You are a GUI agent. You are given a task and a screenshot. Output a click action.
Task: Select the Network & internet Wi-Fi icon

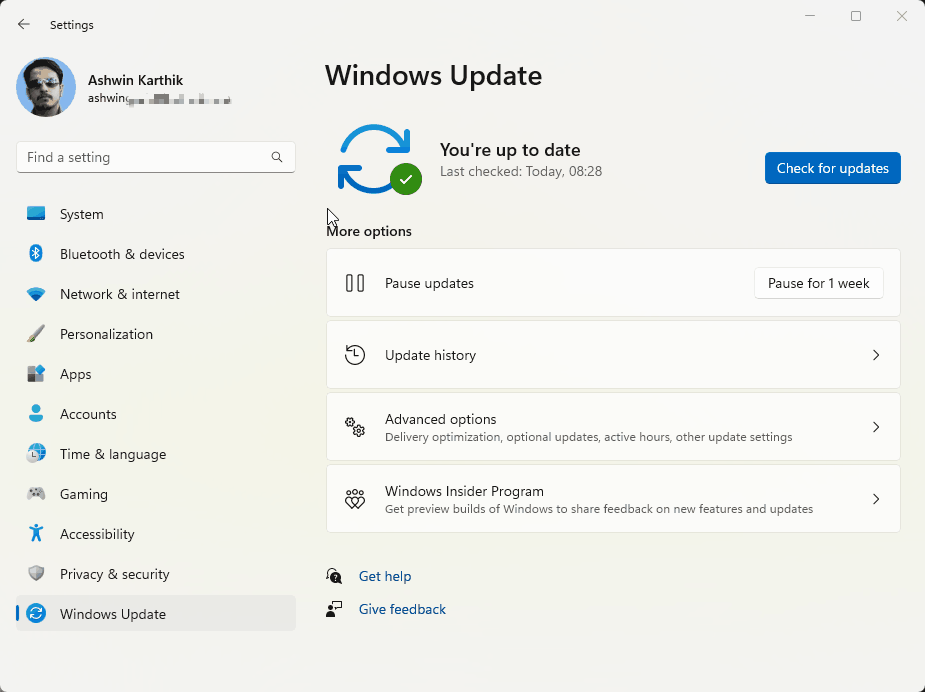click(36, 294)
